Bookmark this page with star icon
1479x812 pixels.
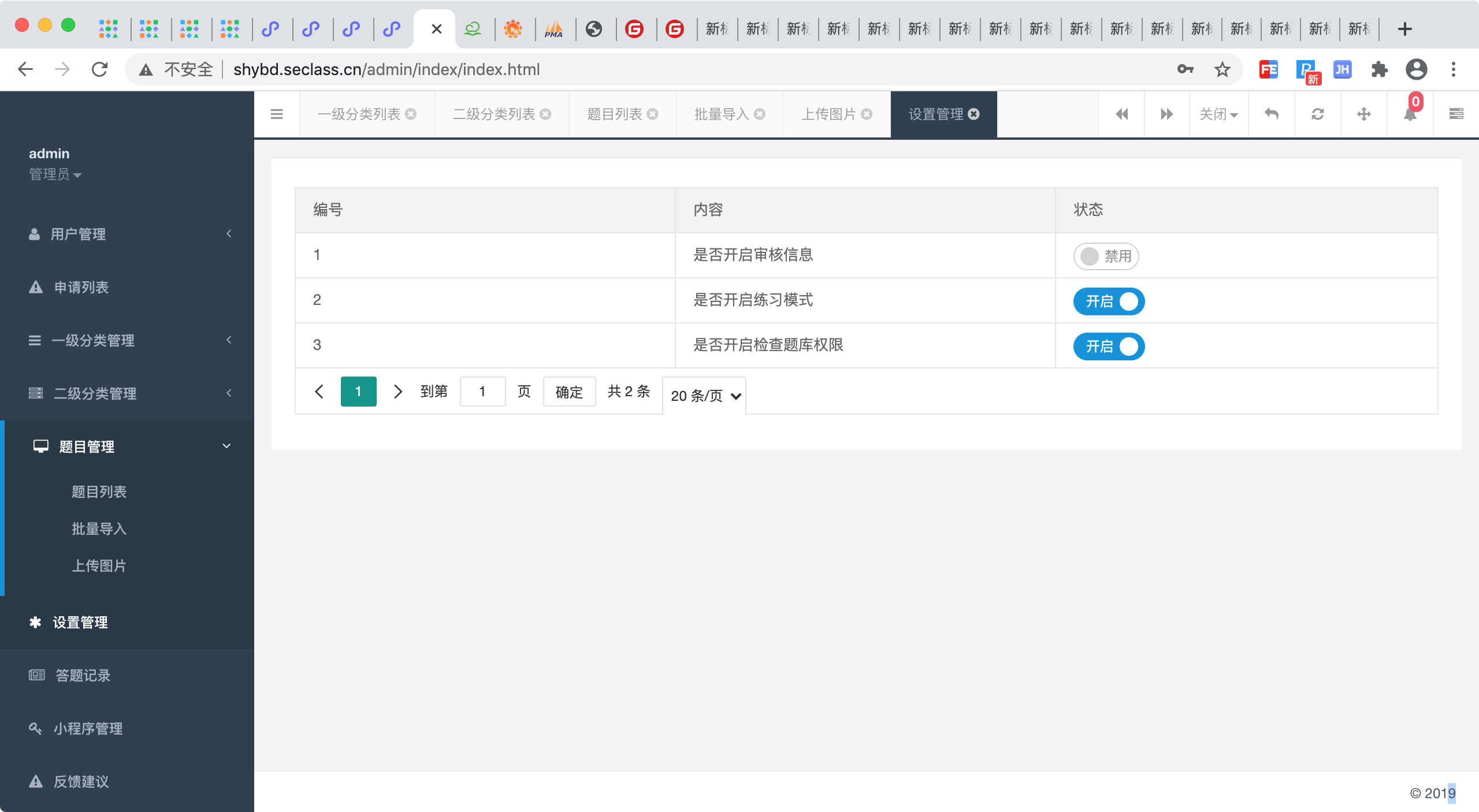point(1222,70)
